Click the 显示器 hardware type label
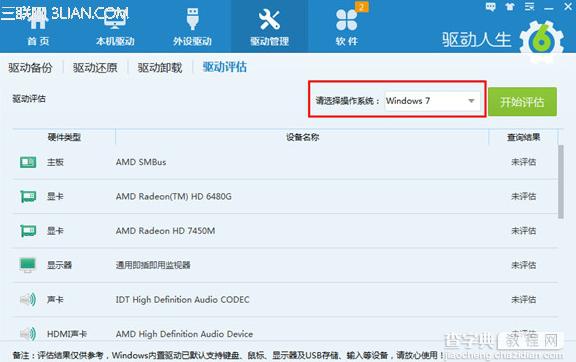Image resolution: width=576 pixels, height=362 pixels. pos(60,265)
